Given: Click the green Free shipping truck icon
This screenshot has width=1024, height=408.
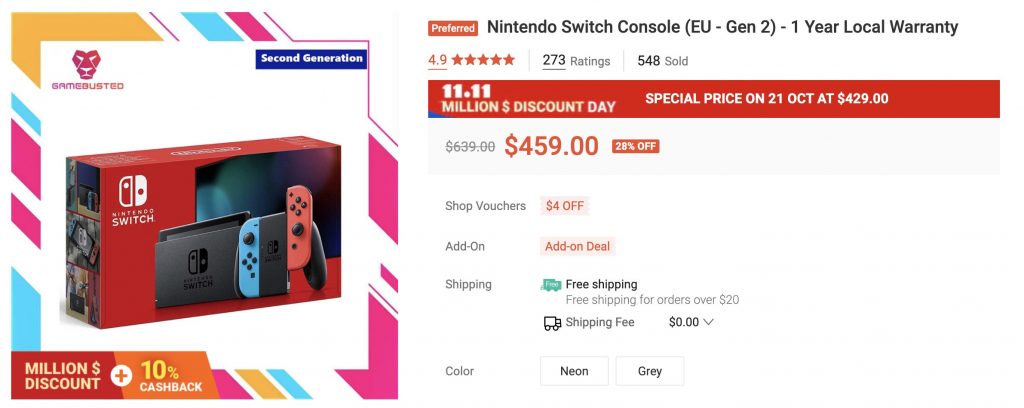Looking at the screenshot, I should 551,285.
